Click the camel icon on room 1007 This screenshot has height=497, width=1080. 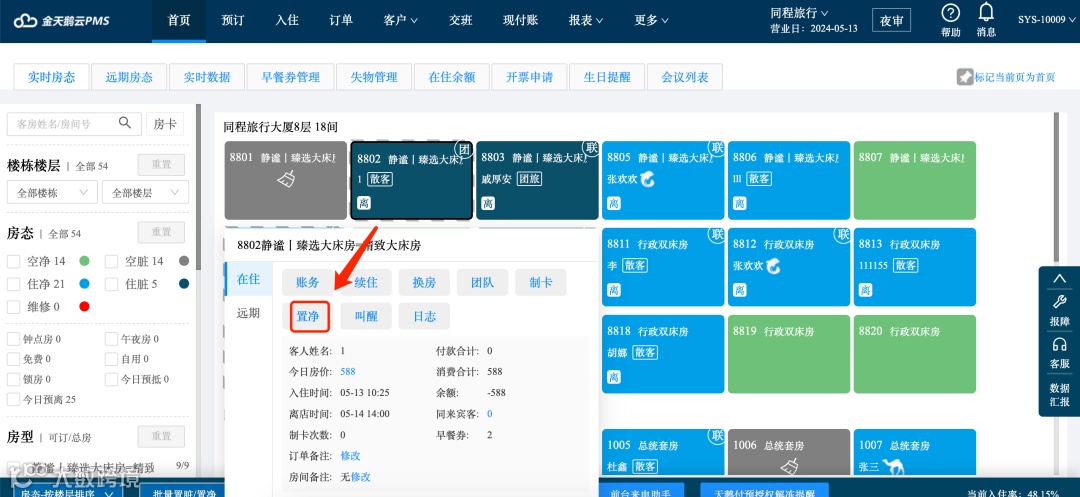[893, 467]
